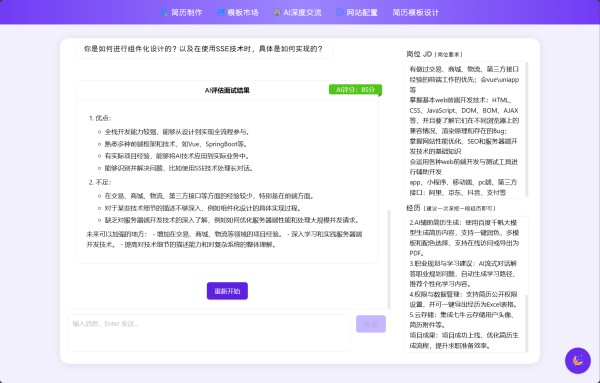Focus the chat message input box
This screenshot has width=600, height=383.
209,333
